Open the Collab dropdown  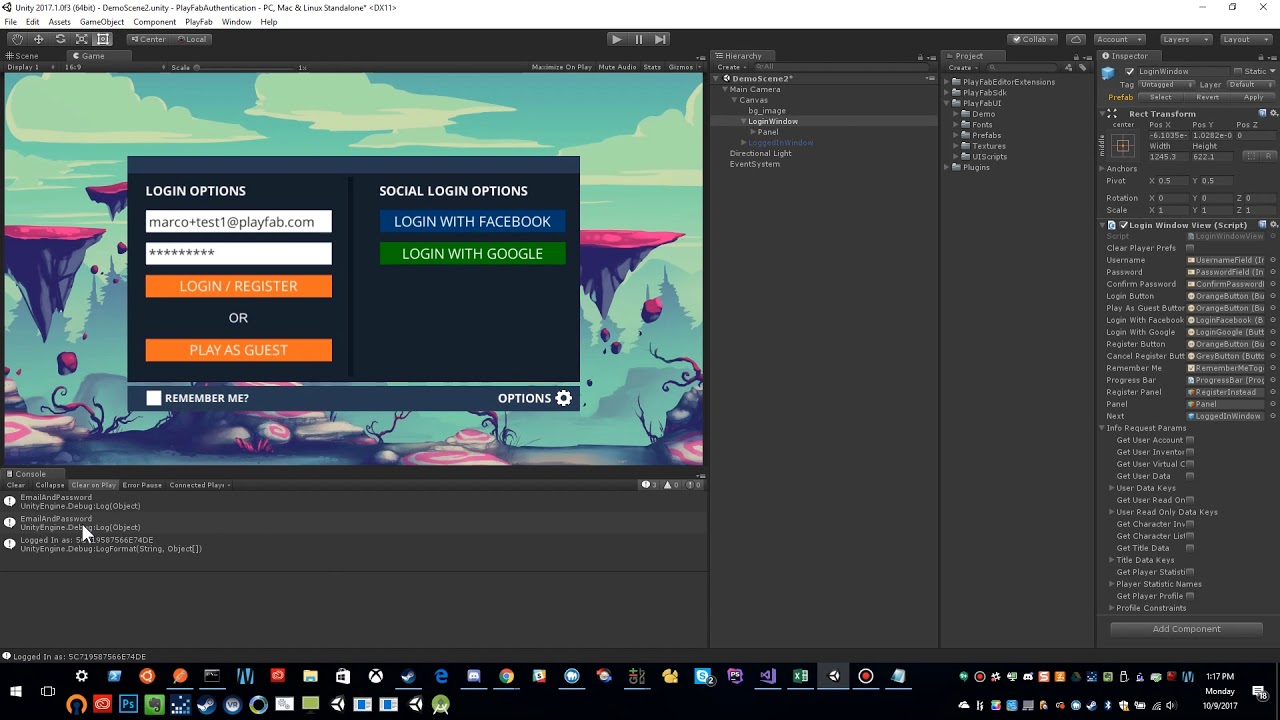(x=1034, y=39)
